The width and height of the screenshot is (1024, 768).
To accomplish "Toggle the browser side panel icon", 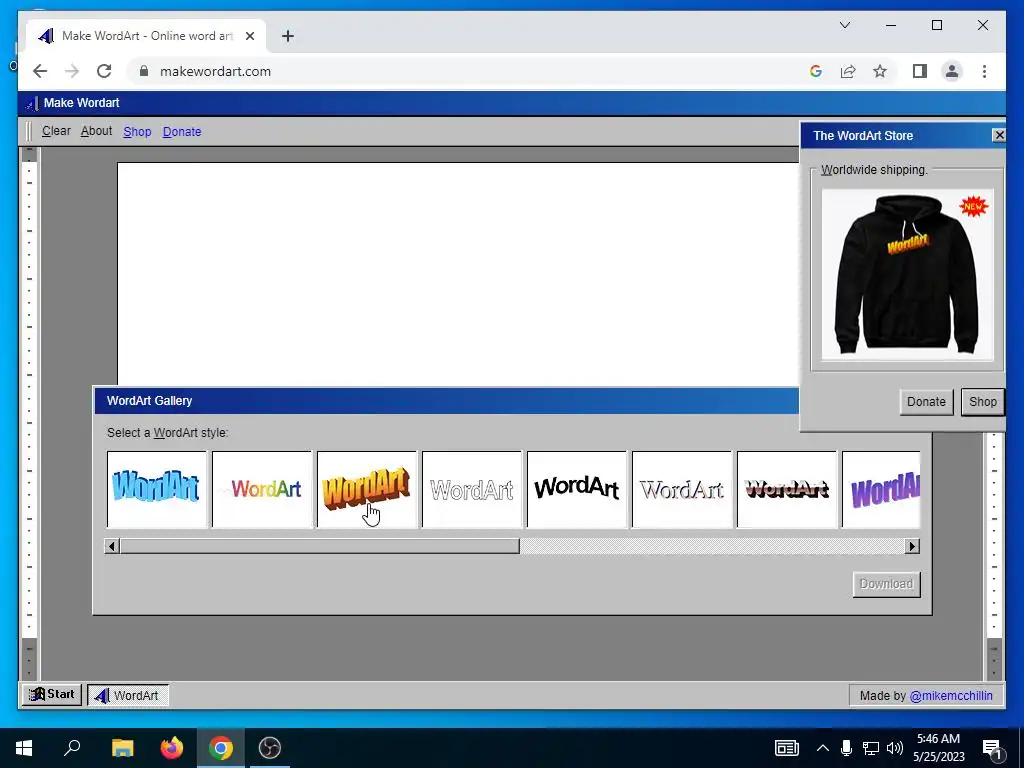I will [920, 71].
